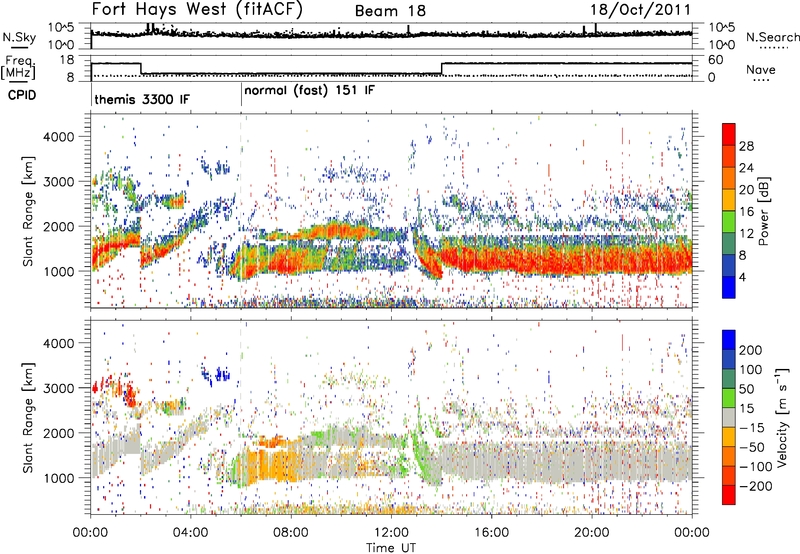Click the power colorbar value '28'
800x554 pixels.
[x=746, y=146]
